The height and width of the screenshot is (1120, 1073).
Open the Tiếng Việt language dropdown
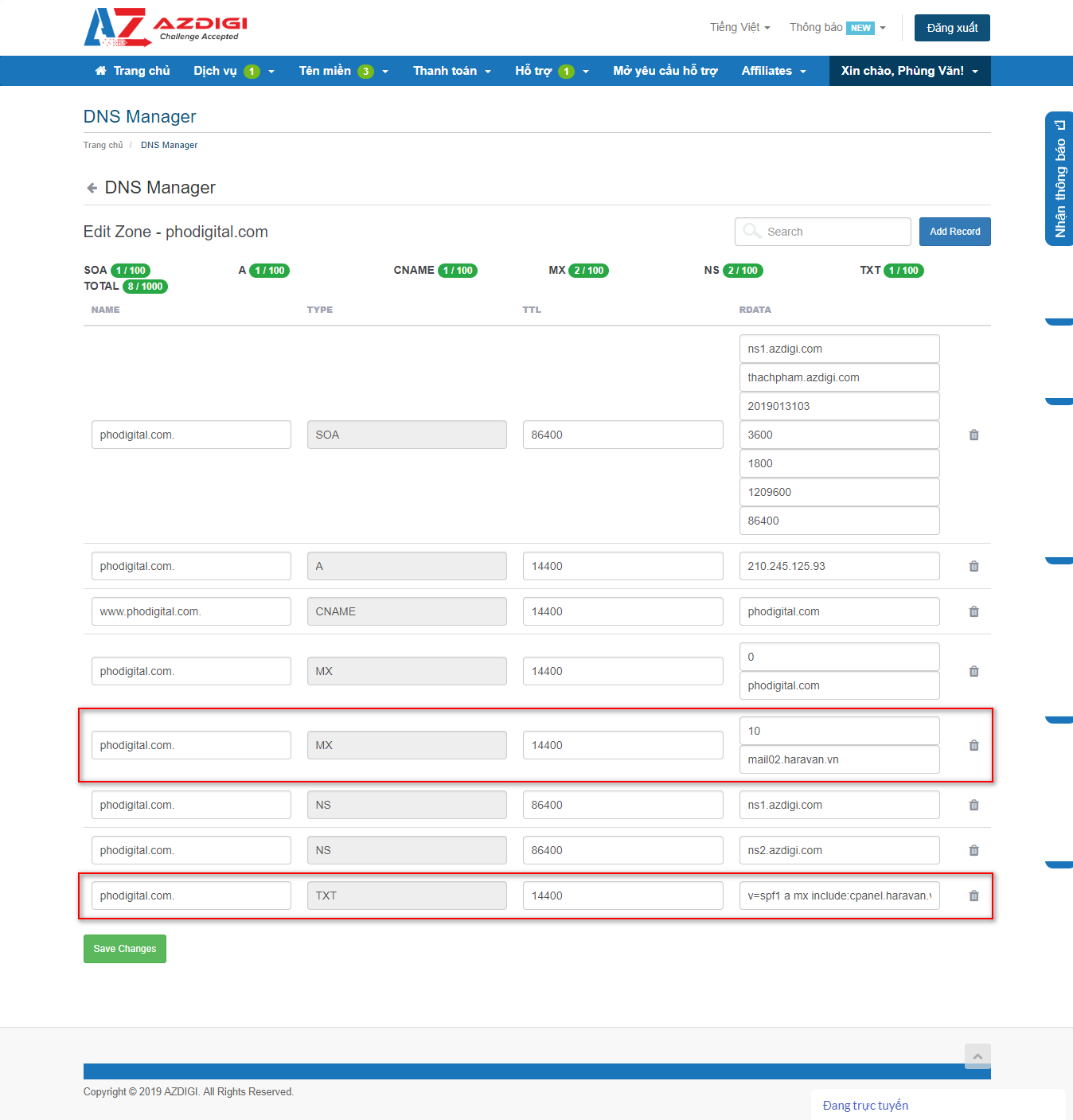pyautogui.click(x=739, y=27)
